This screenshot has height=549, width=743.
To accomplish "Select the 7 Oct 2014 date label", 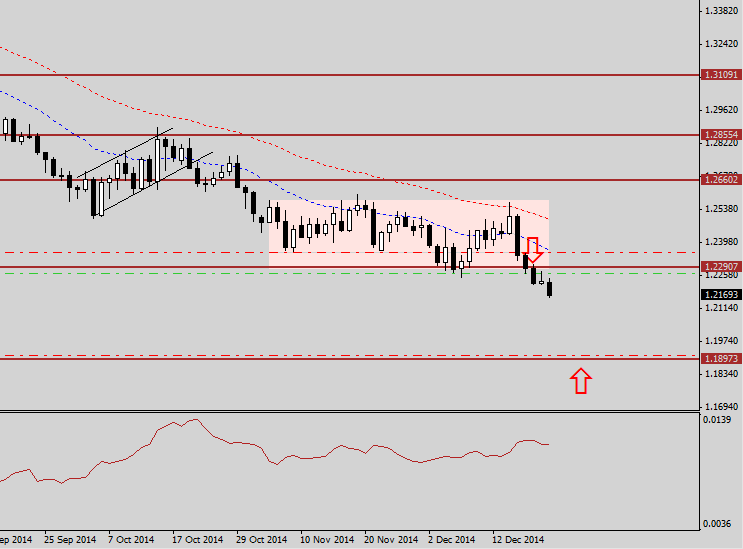I will (x=130, y=537).
